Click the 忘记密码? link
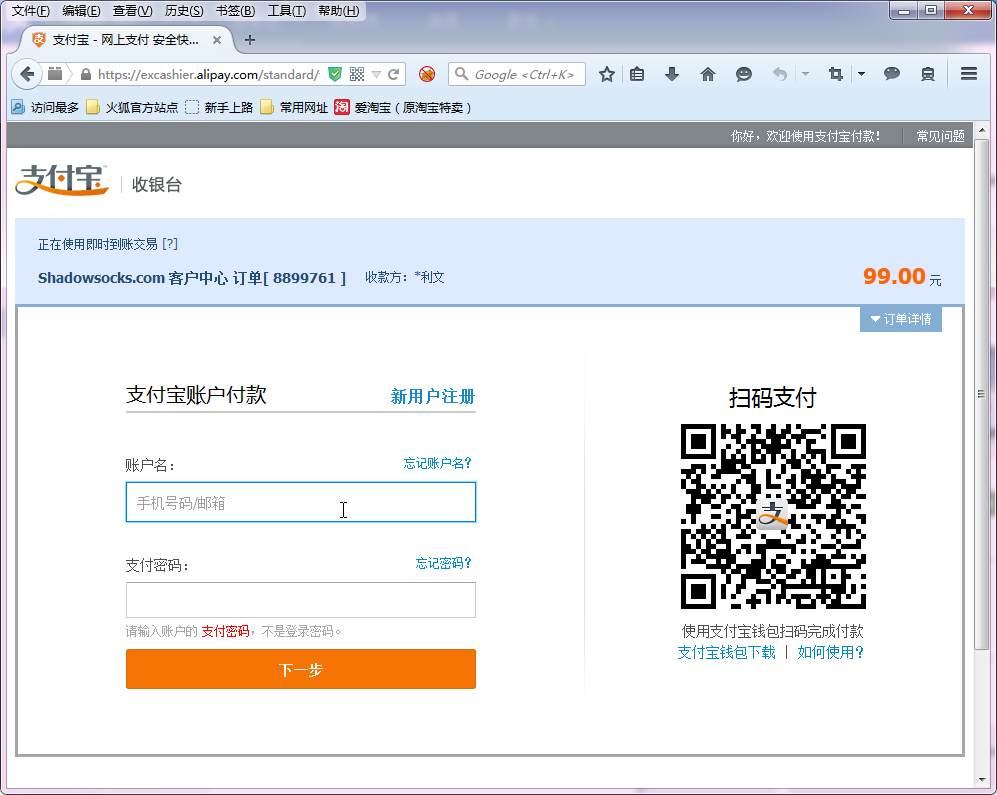This screenshot has width=997, height=795. tap(443, 563)
